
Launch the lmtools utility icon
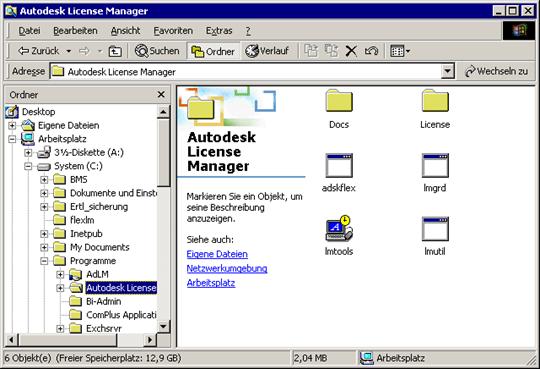(339, 229)
